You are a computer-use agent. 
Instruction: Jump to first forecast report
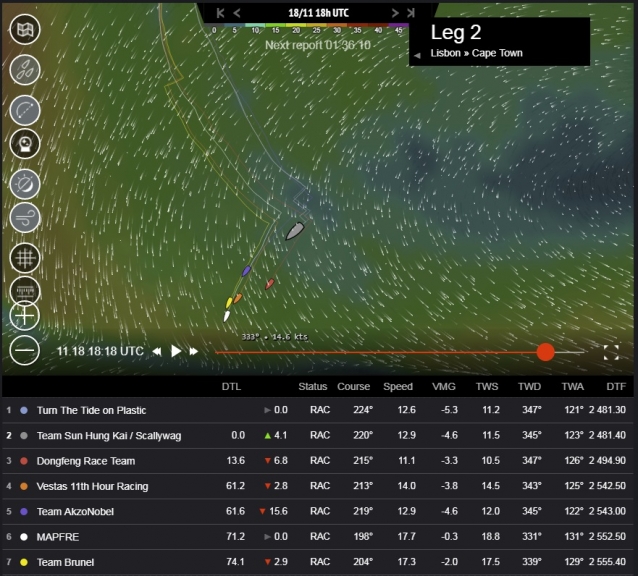tap(220, 13)
